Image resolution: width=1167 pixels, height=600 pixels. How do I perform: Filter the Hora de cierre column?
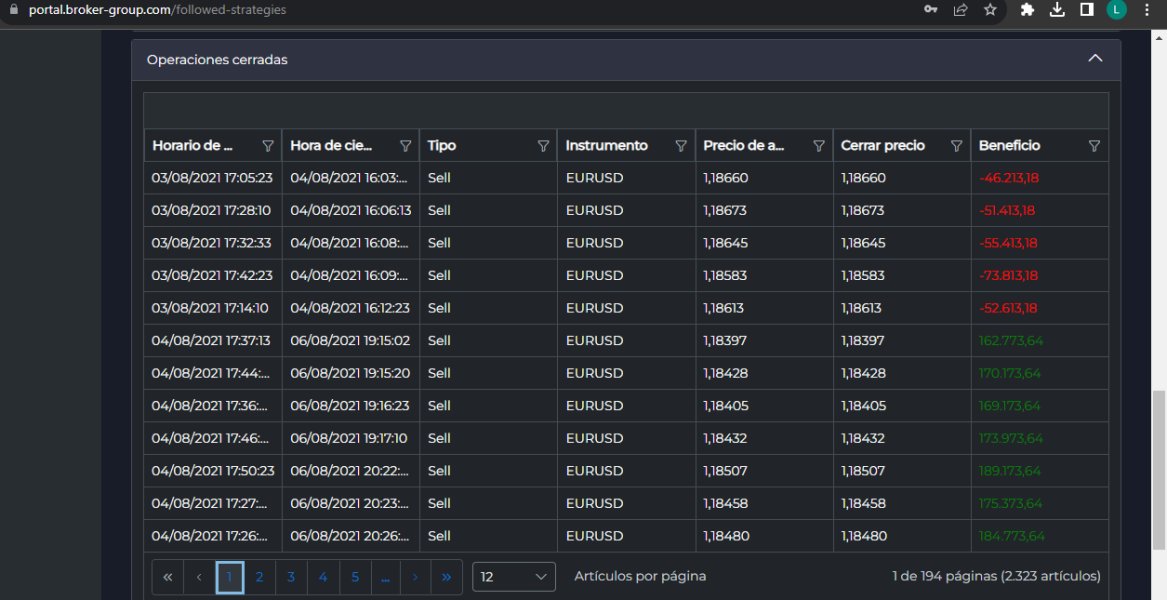click(x=405, y=146)
